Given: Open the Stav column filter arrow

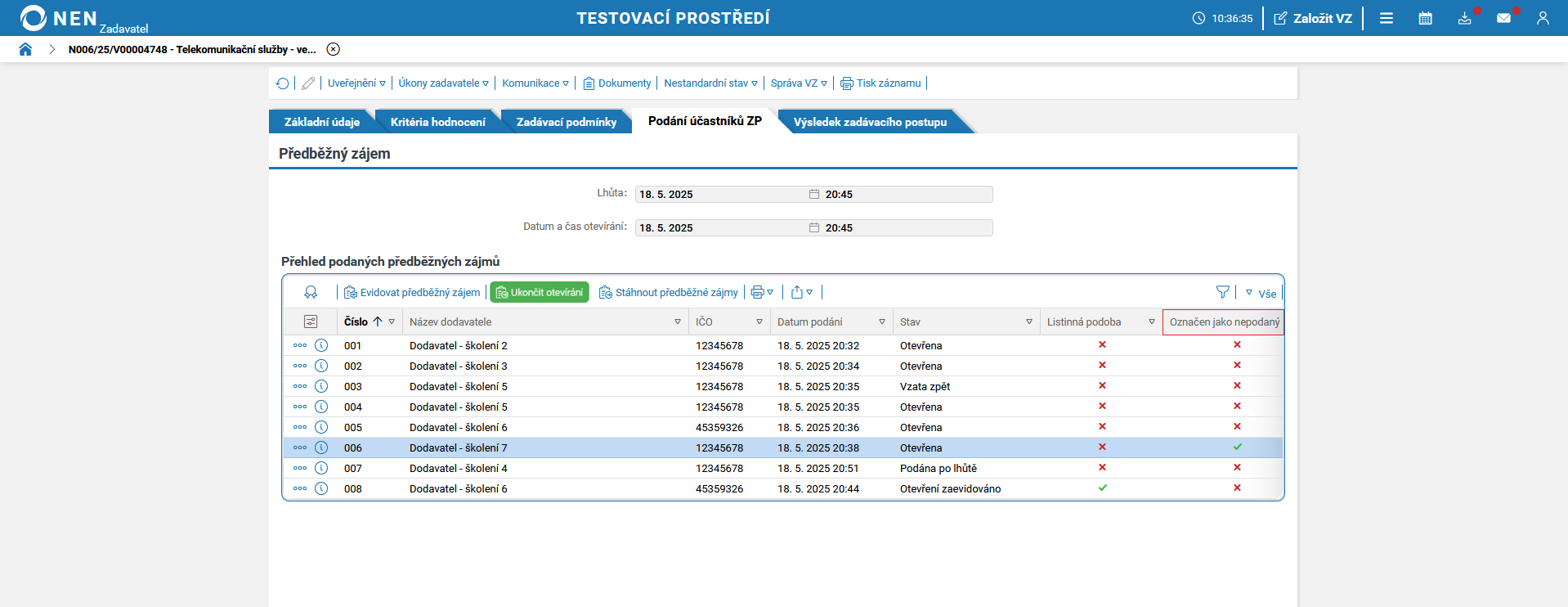Looking at the screenshot, I should [1029, 322].
